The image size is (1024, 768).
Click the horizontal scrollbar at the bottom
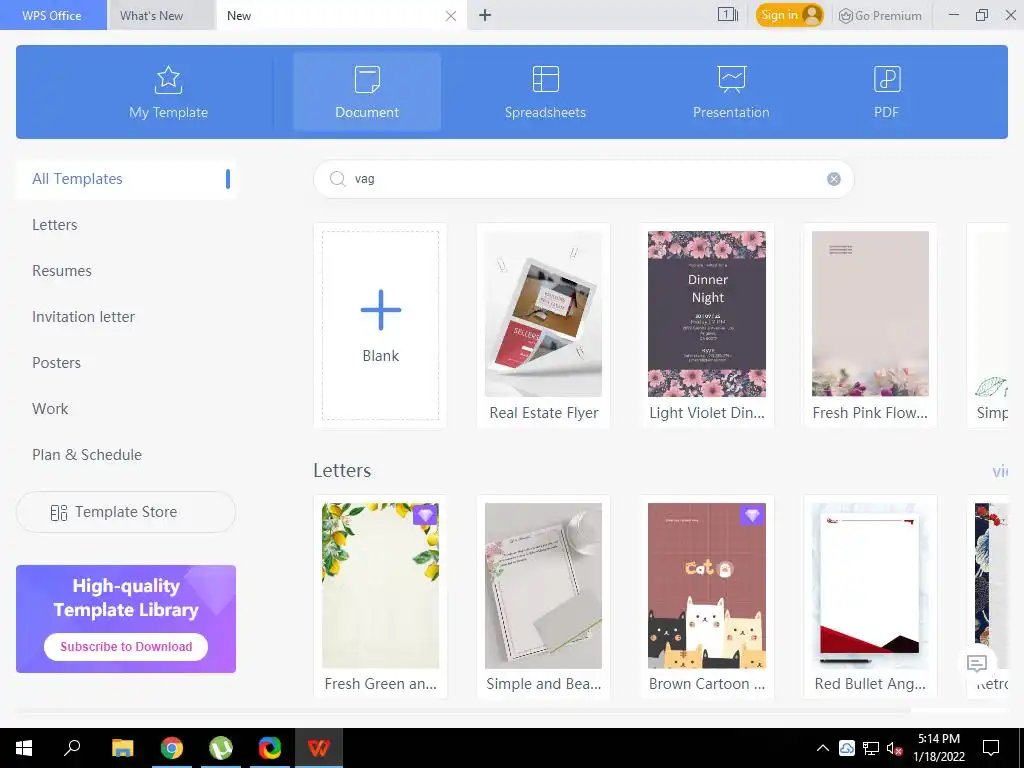point(462,710)
